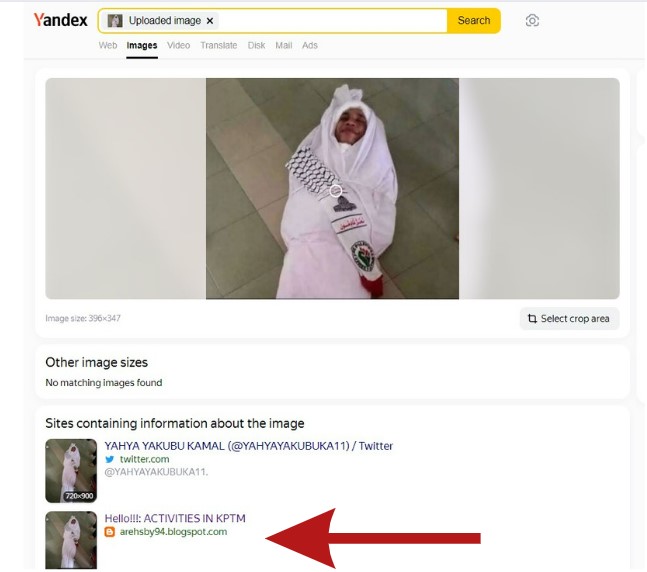
Task: Select the Images tab
Action: point(141,45)
